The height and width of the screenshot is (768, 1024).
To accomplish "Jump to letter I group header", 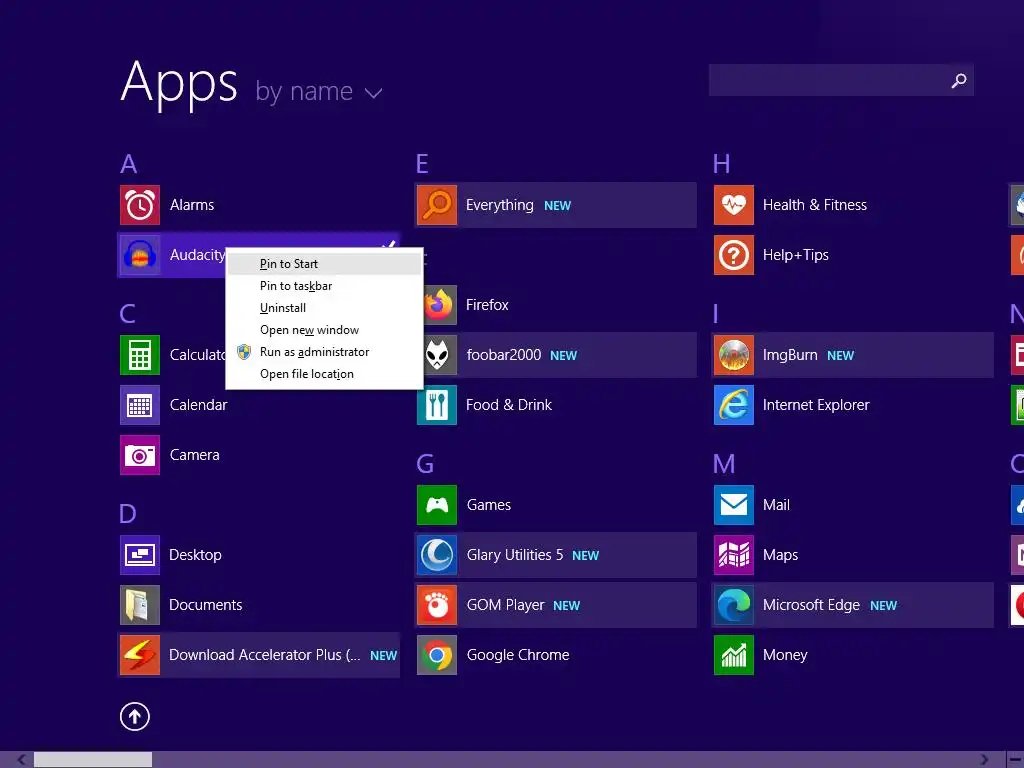I will [x=716, y=314].
